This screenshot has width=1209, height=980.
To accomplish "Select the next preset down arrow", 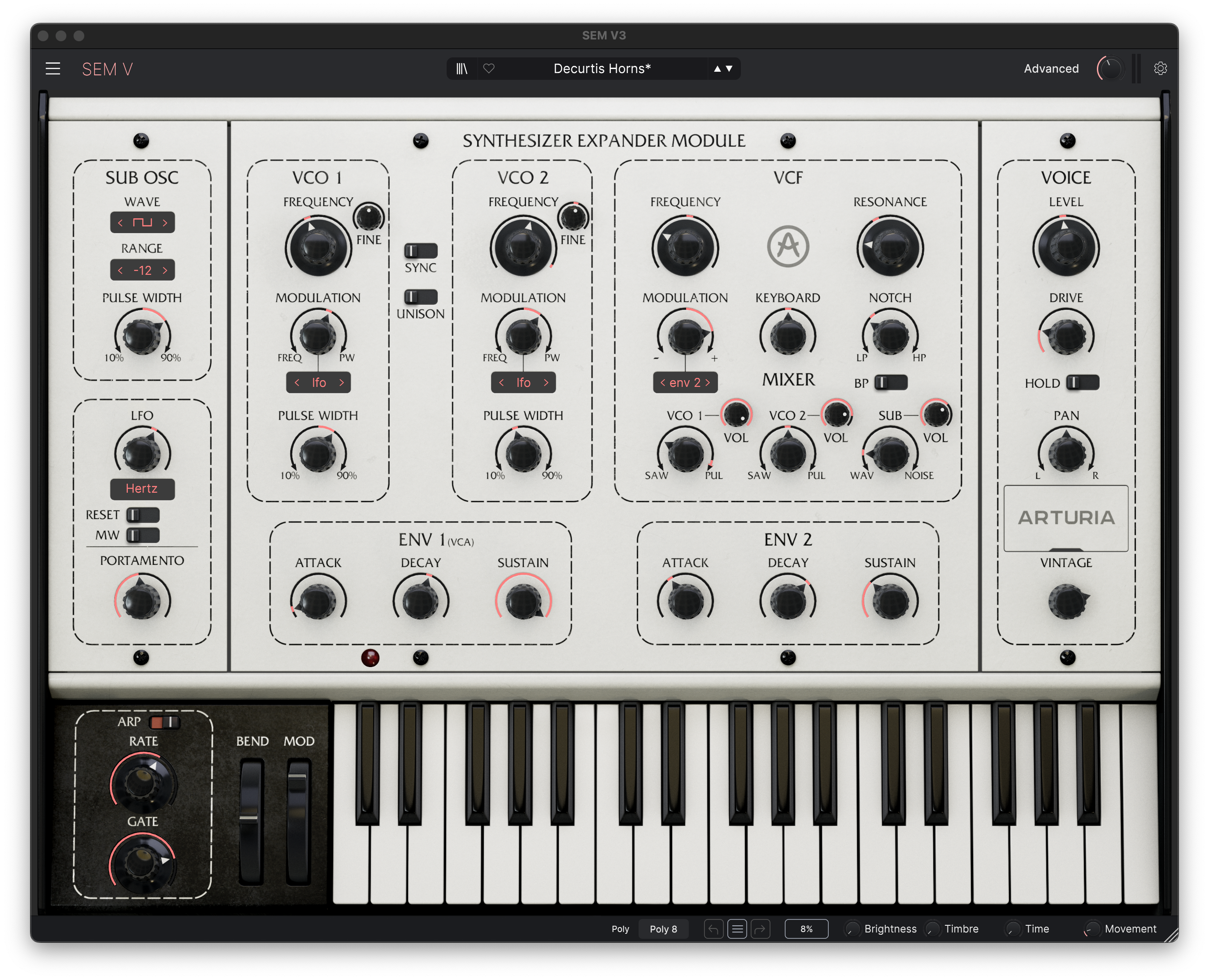I will tap(730, 69).
